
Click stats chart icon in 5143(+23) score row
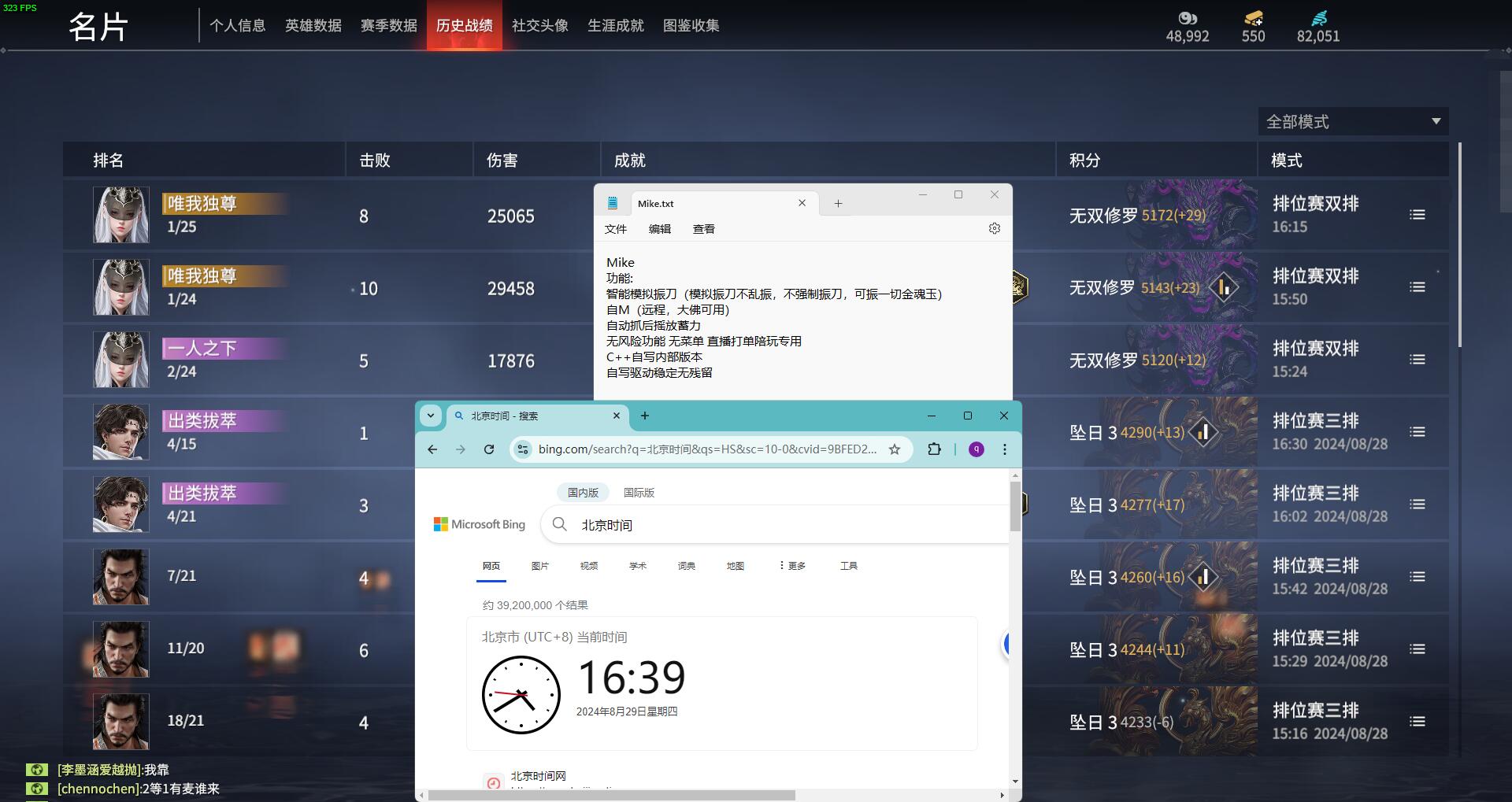1224,287
